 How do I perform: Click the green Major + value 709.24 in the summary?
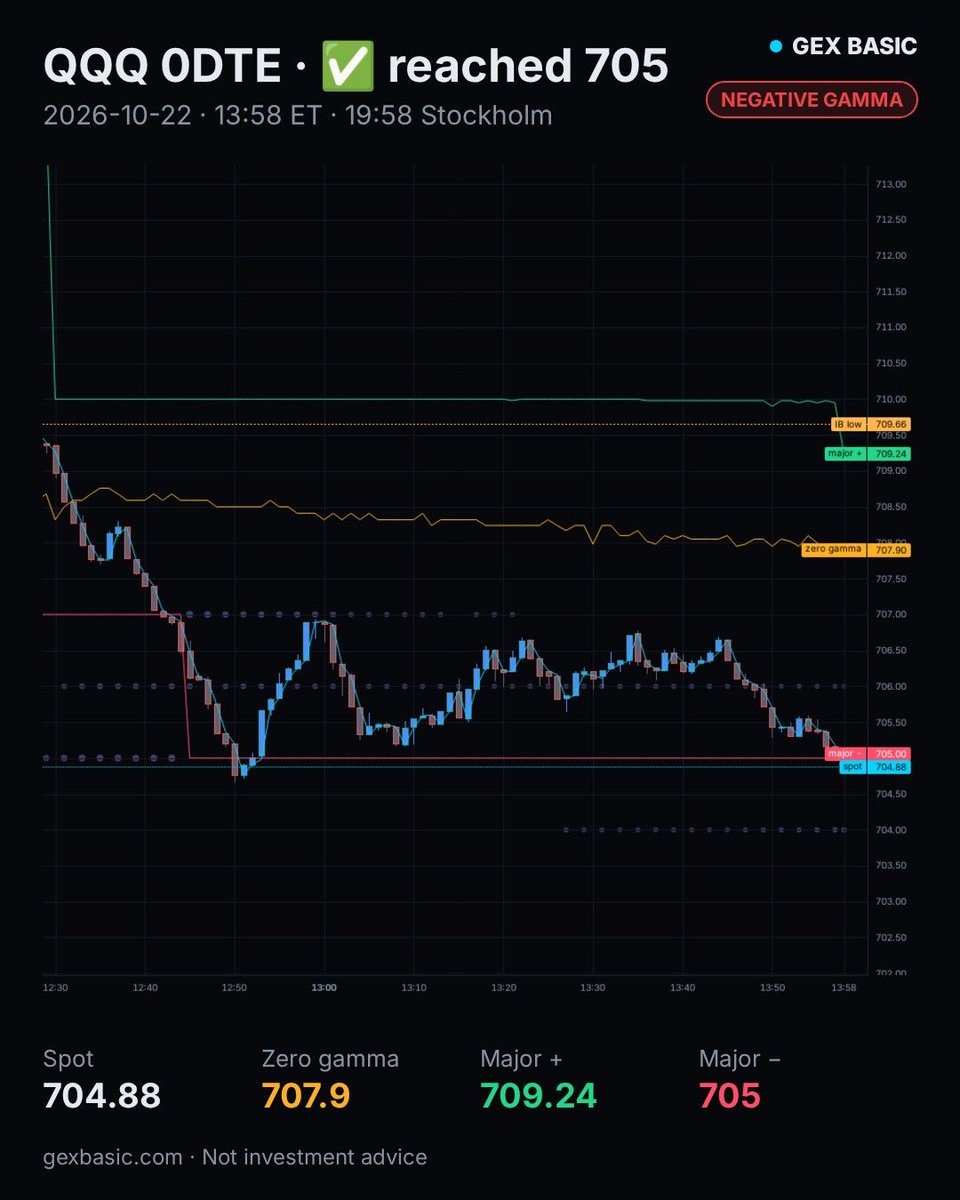pyautogui.click(x=539, y=1096)
